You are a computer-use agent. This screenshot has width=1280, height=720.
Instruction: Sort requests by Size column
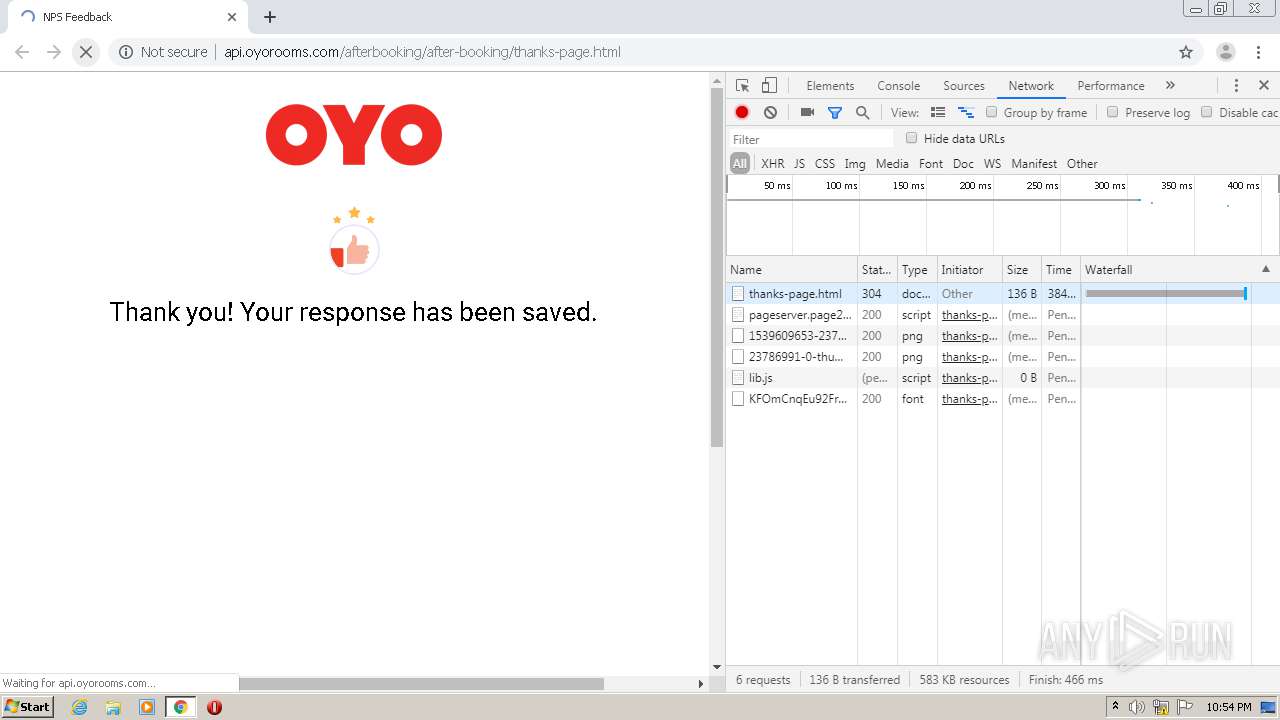tap(1021, 270)
